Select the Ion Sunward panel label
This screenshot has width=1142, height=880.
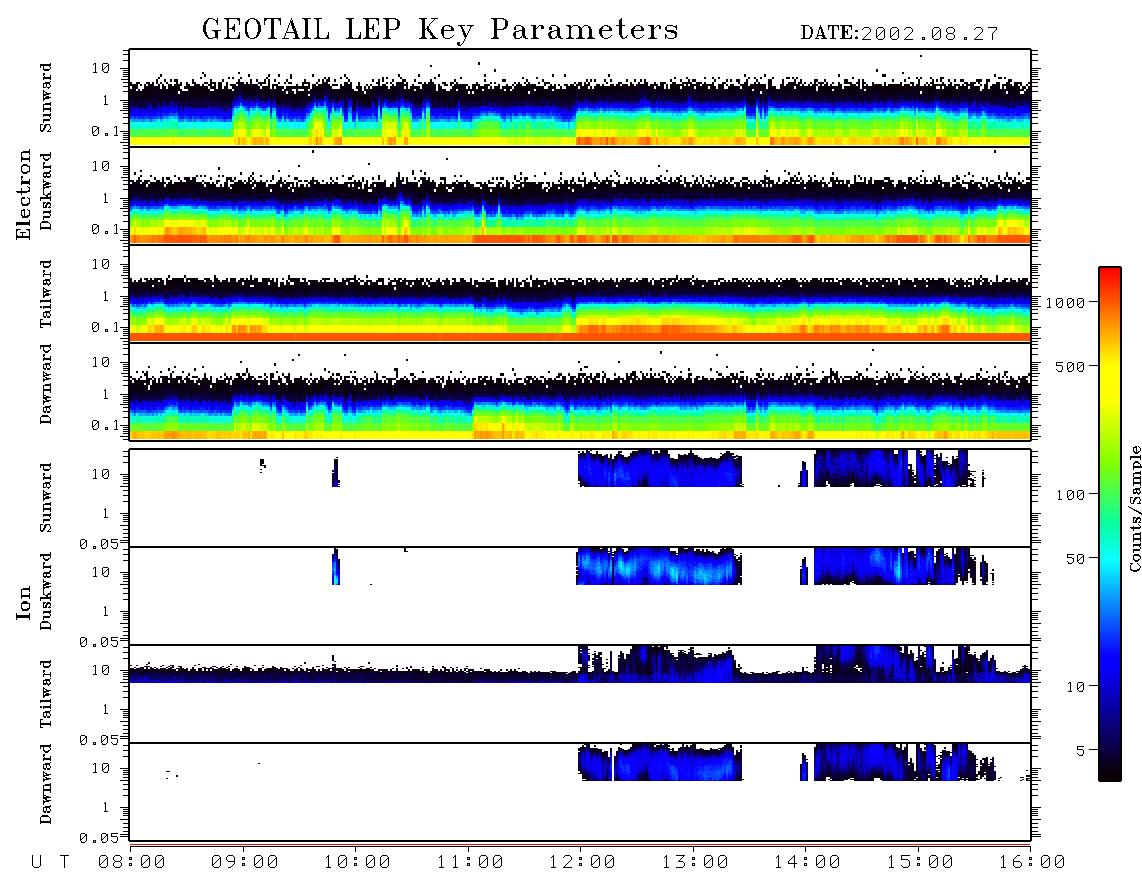point(46,498)
